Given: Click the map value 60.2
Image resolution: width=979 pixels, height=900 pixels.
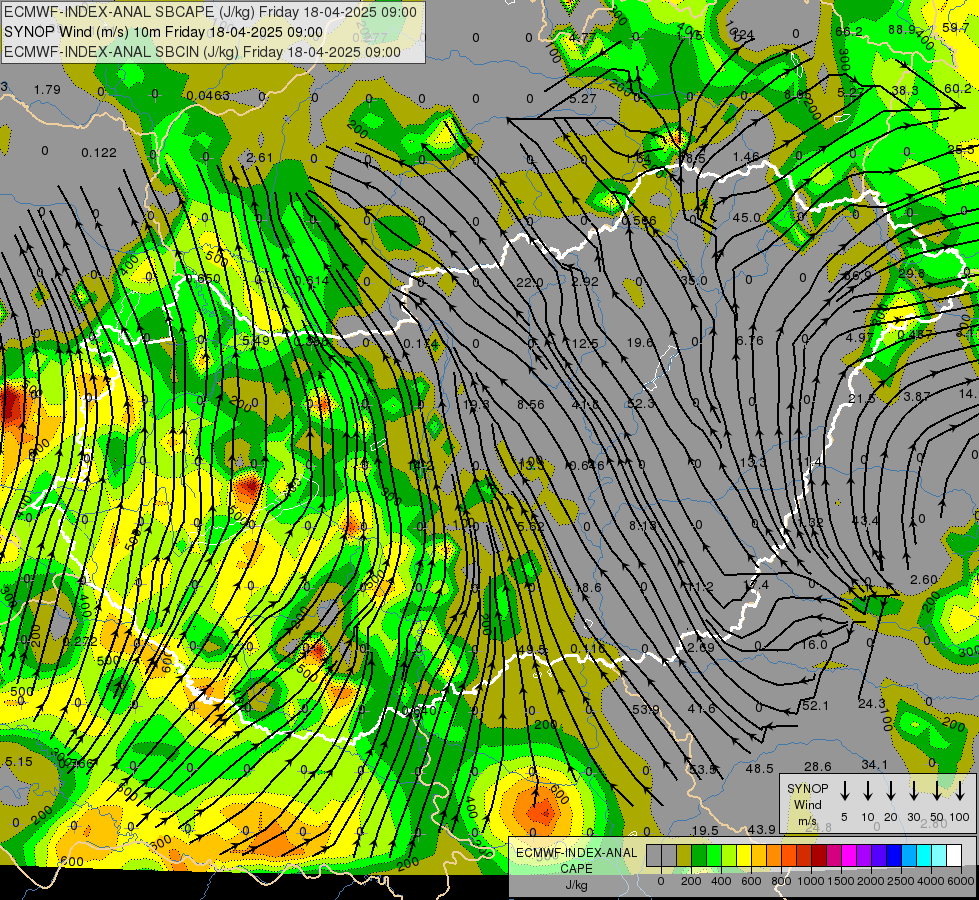Looking at the screenshot, I should 958,89.
